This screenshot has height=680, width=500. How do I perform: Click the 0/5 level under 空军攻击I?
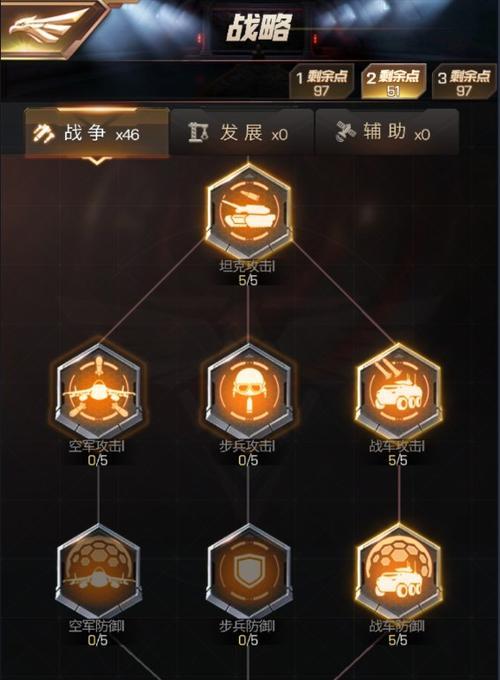pyautogui.click(x=98, y=460)
